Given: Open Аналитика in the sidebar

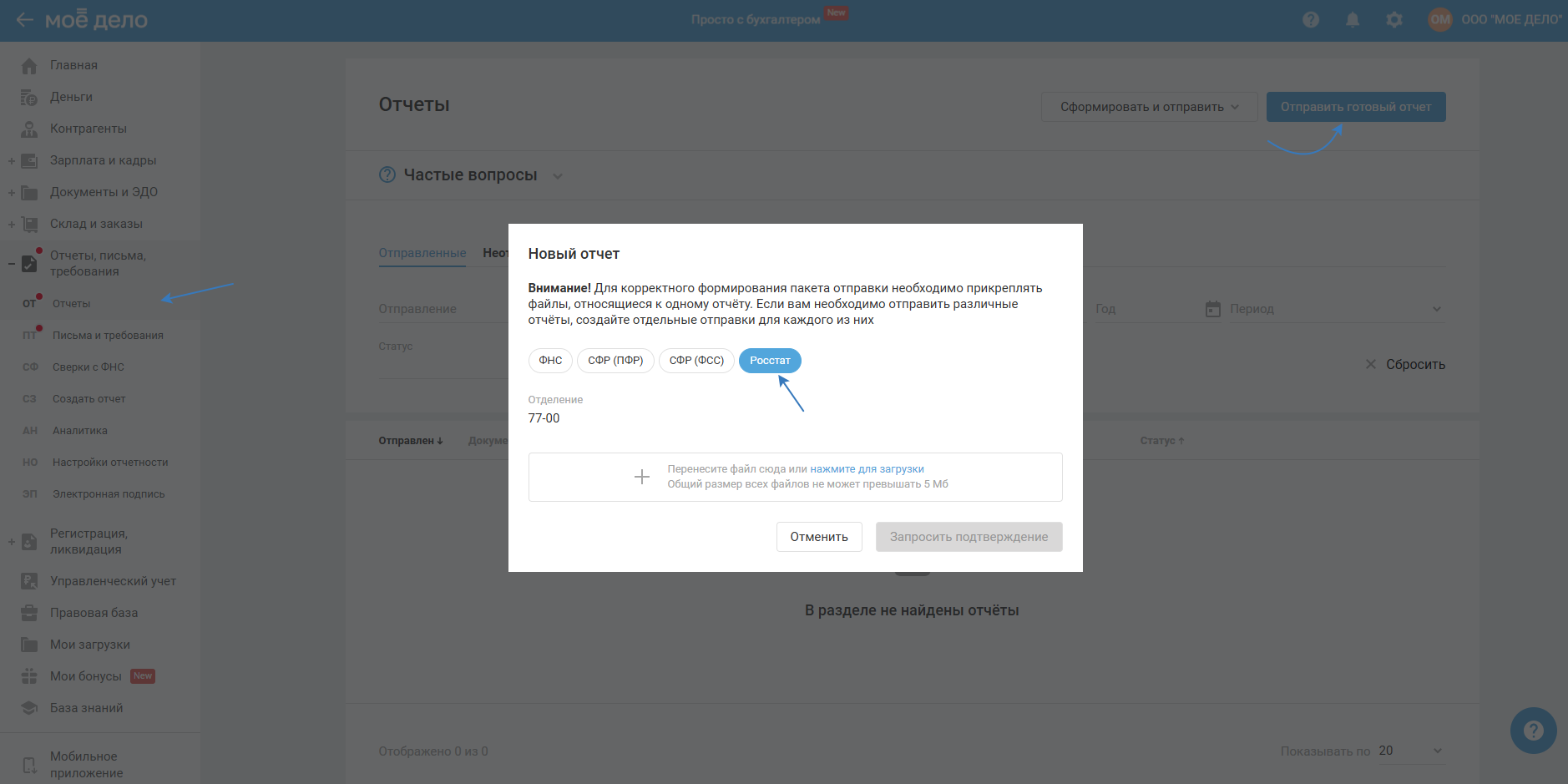Looking at the screenshot, I should 80,431.
